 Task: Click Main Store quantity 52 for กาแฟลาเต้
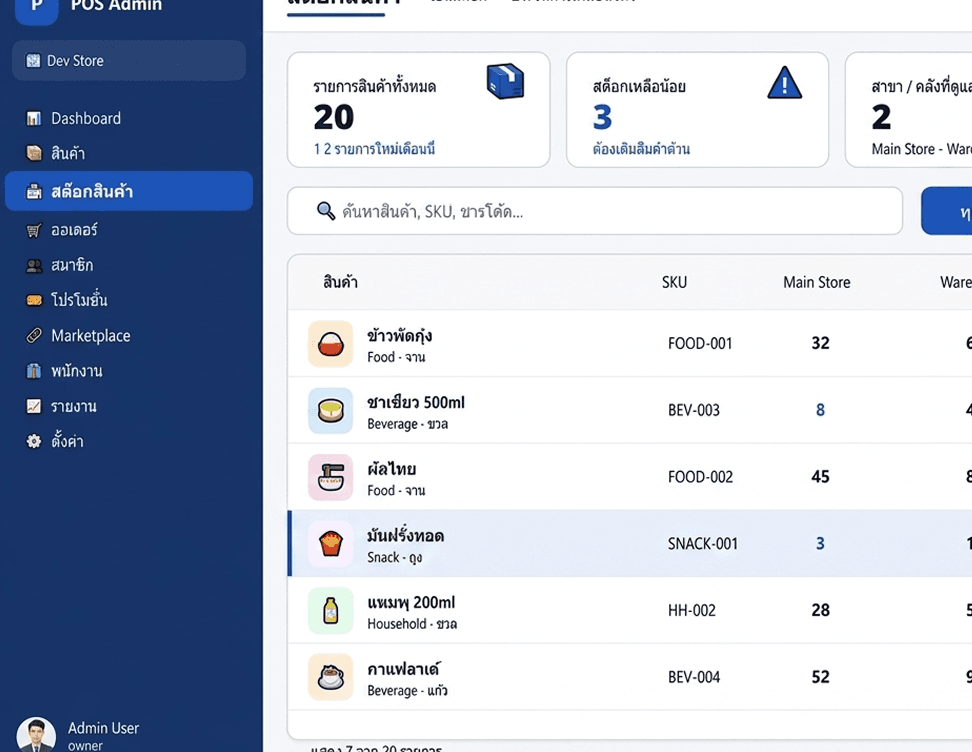pos(820,676)
